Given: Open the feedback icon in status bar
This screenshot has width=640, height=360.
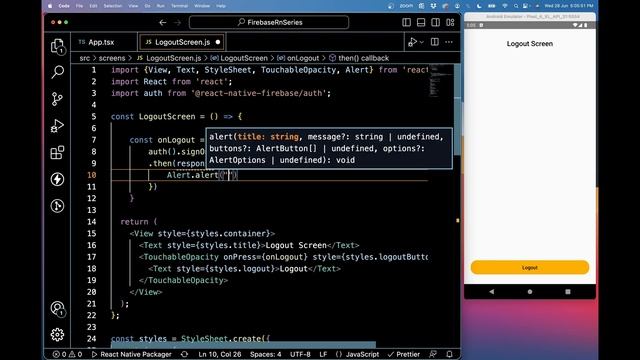Looking at the screenshot, I should [x=433, y=354].
